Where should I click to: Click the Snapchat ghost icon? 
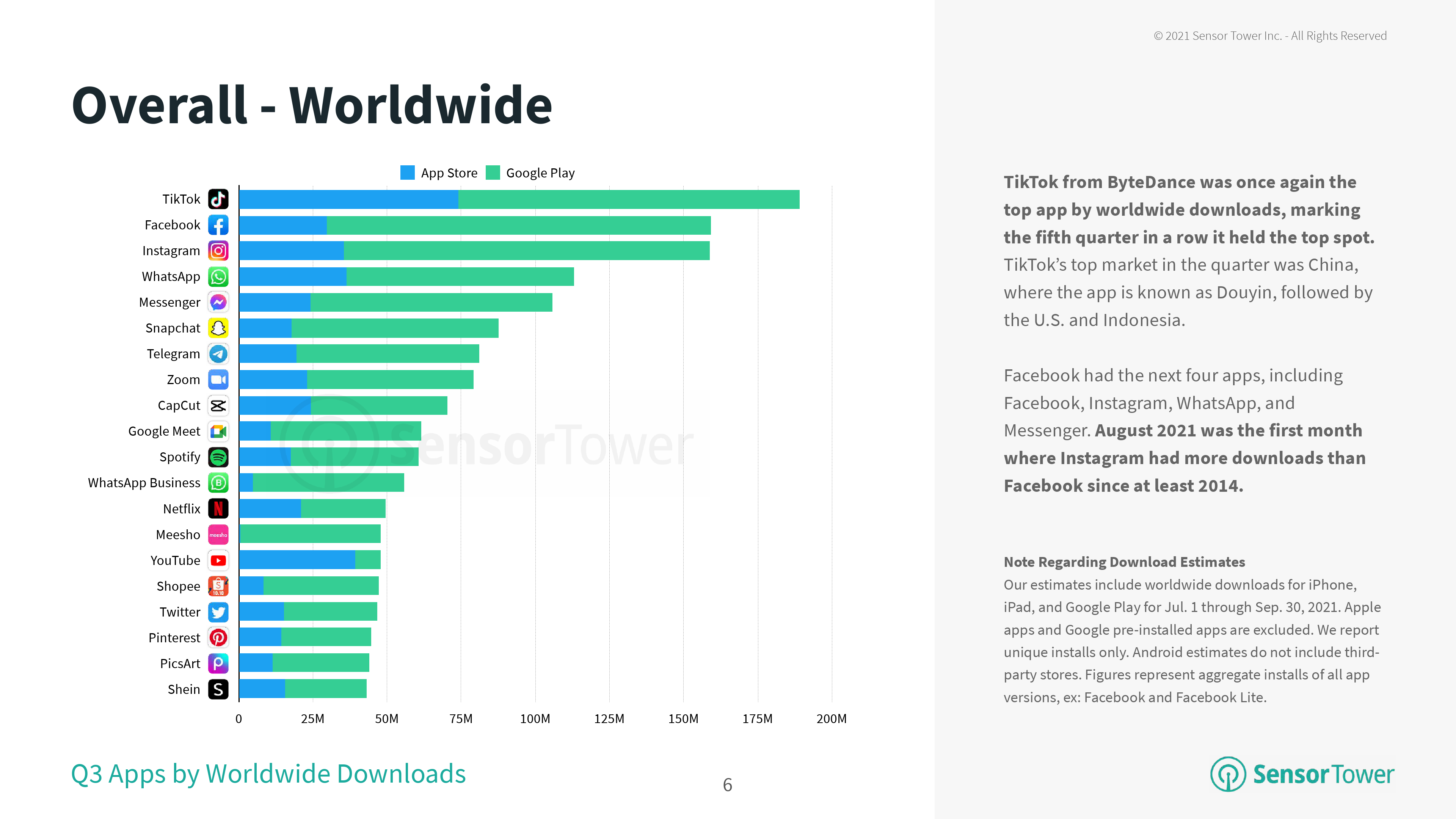218,328
